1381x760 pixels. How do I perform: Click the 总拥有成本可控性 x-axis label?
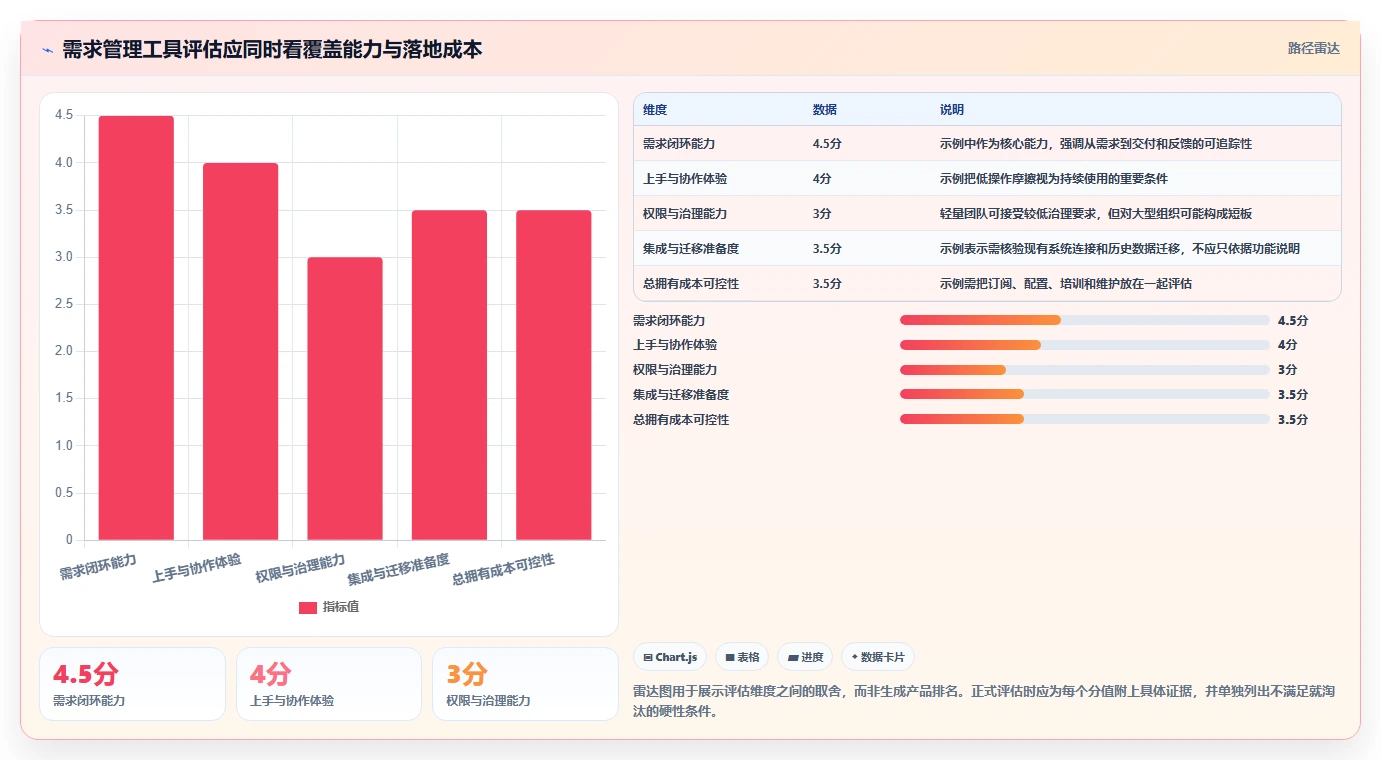click(503, 569)
